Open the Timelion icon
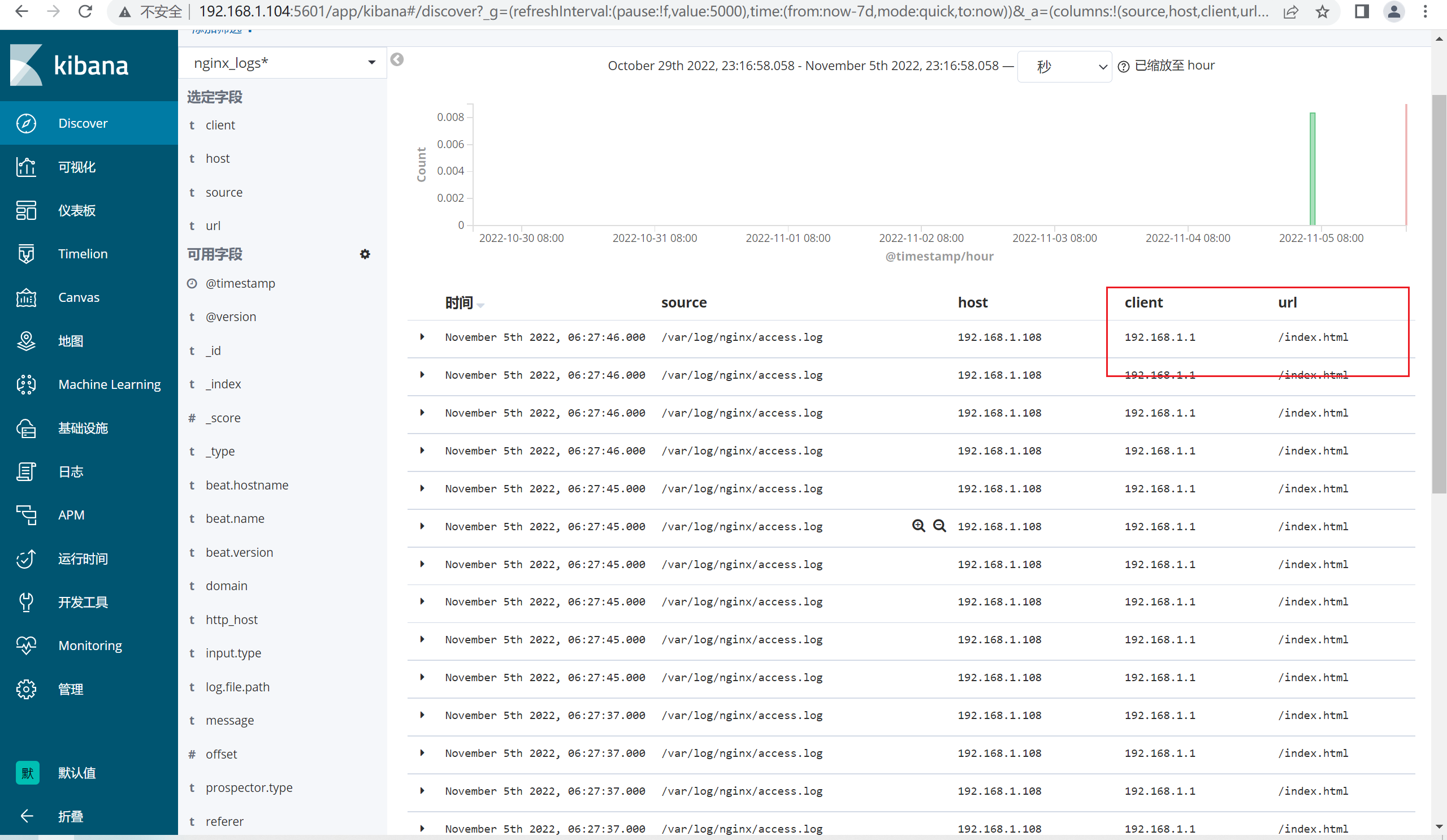1447x840 pixels. [27, 254]
